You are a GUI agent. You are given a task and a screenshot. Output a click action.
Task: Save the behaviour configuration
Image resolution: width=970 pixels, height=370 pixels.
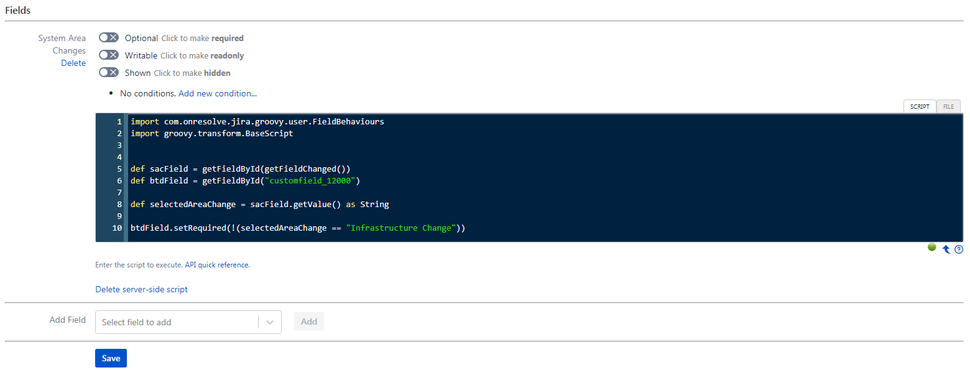111,358
